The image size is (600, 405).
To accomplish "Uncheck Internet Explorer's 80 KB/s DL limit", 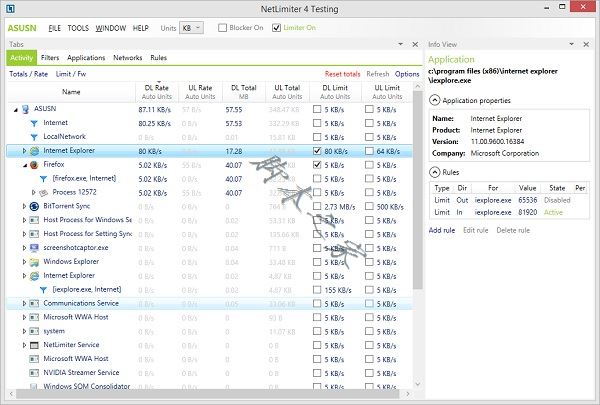I will coord(317,150).
